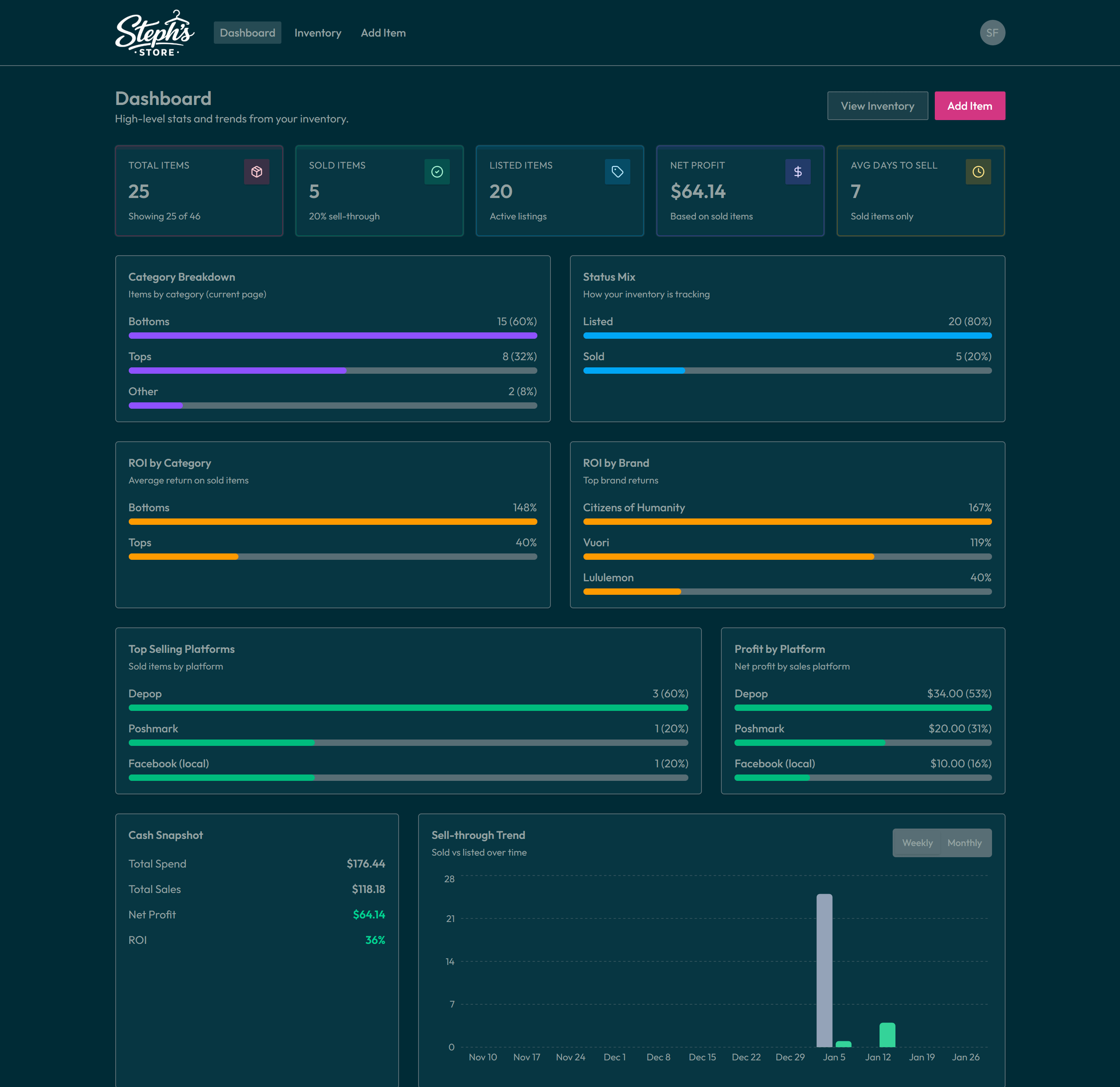Click the Net Profit stat card

point(739,191)
